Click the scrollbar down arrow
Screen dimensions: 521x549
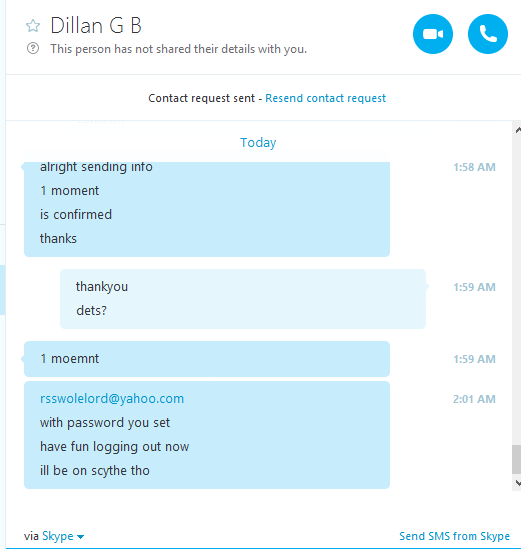tap(517, 483)
